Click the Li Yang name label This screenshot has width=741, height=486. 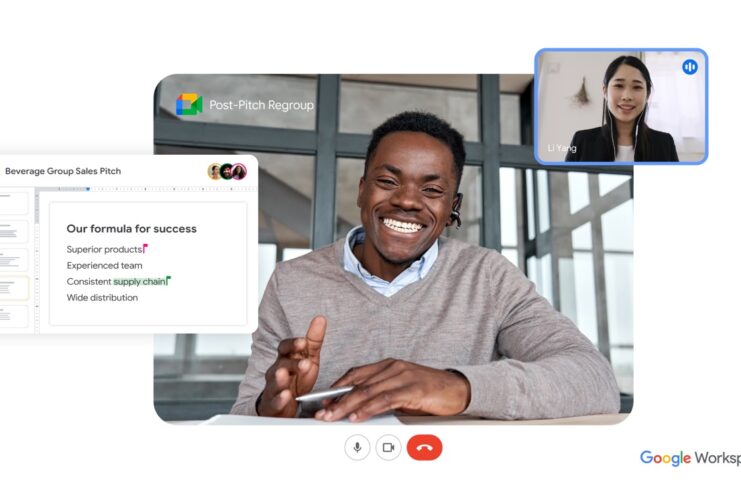coord(562,148)
